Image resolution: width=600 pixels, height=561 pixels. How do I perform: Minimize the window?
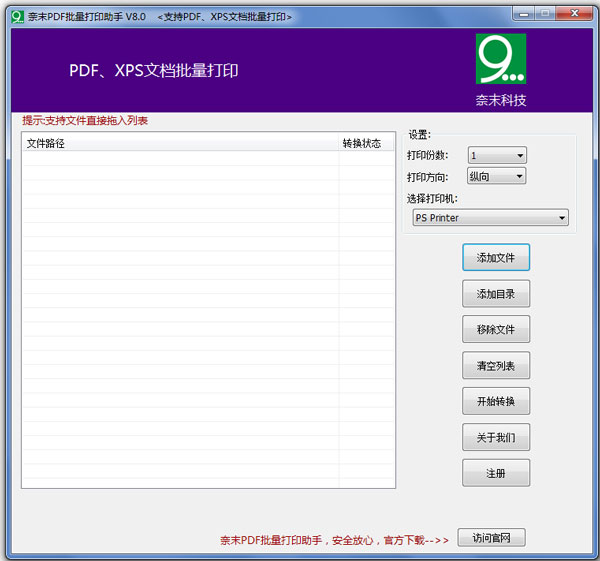(524, 15)
